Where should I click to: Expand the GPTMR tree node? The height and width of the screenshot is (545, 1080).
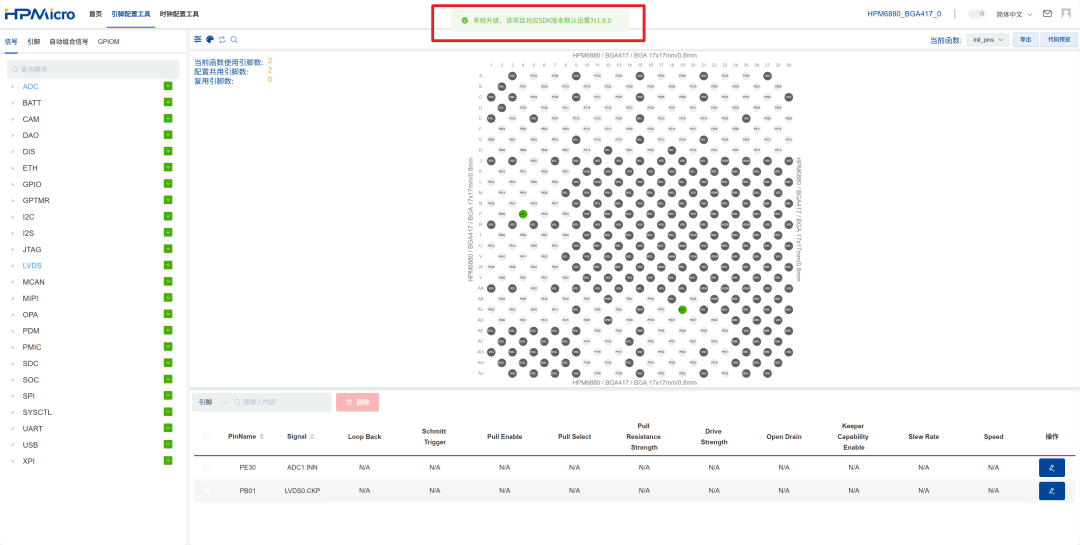(12, 200)
